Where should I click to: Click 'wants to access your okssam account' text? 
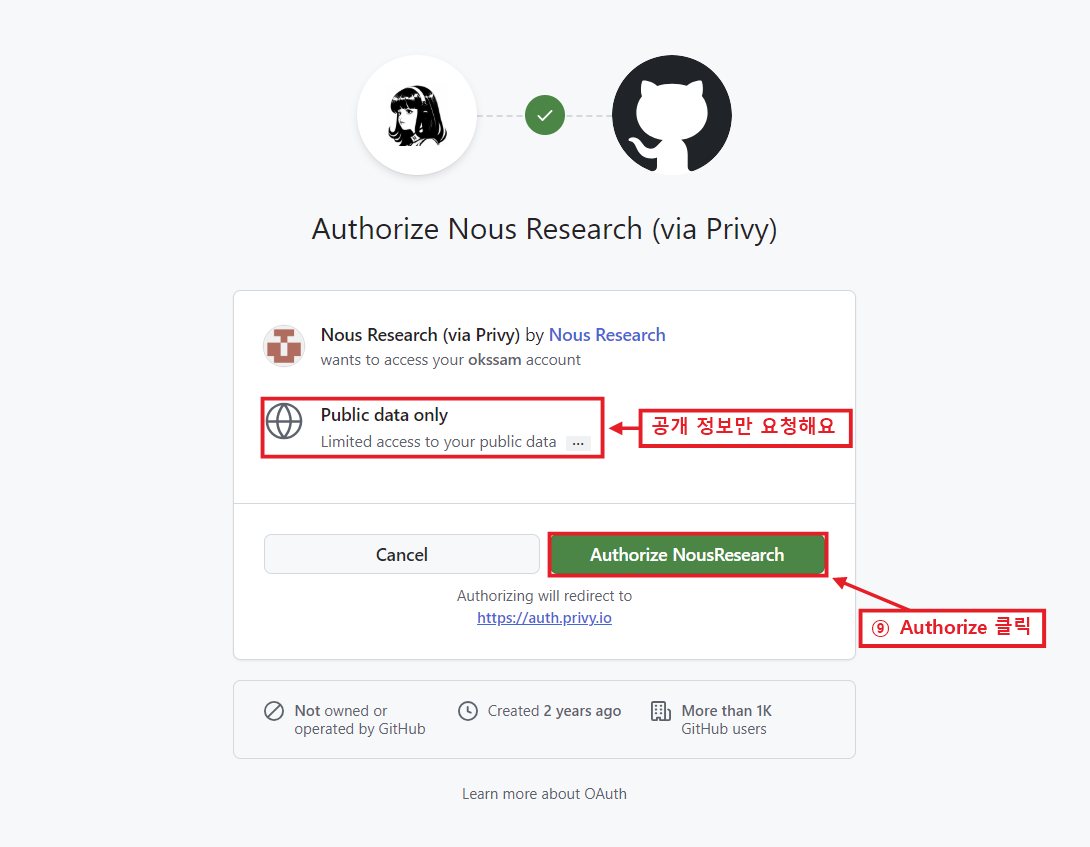tap(450, 360)
